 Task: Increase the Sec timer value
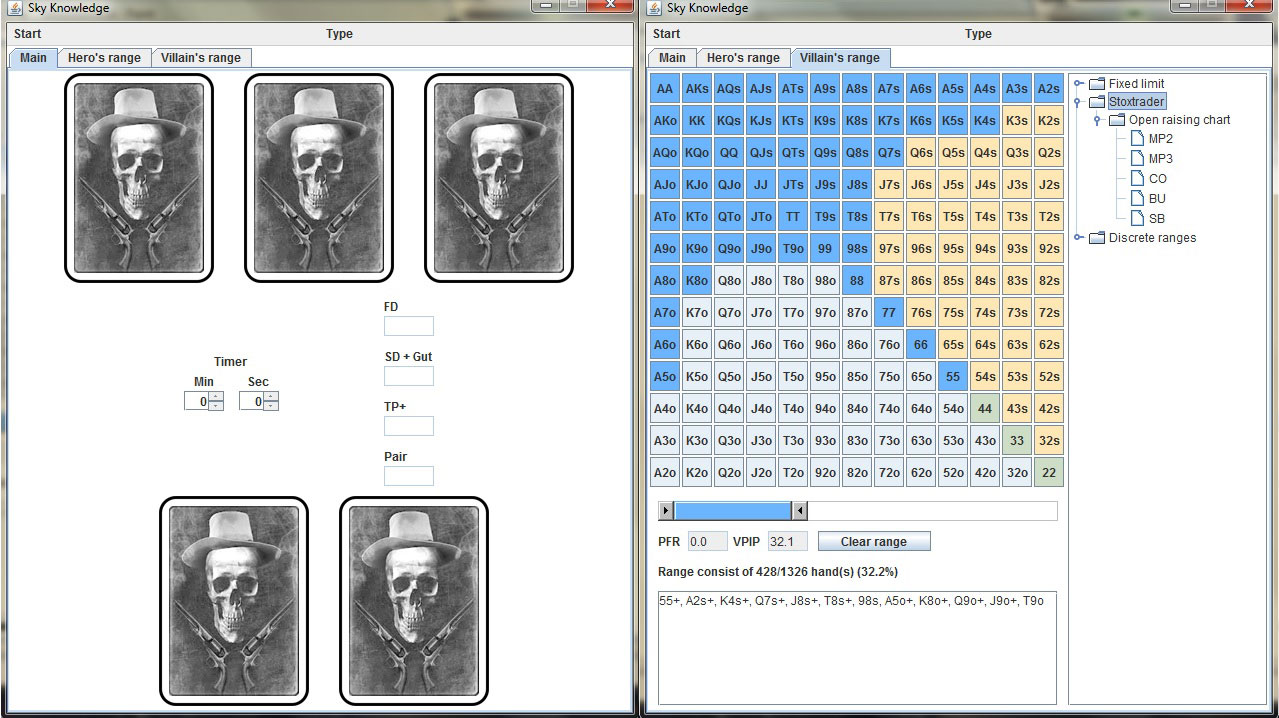click(272, 397)
